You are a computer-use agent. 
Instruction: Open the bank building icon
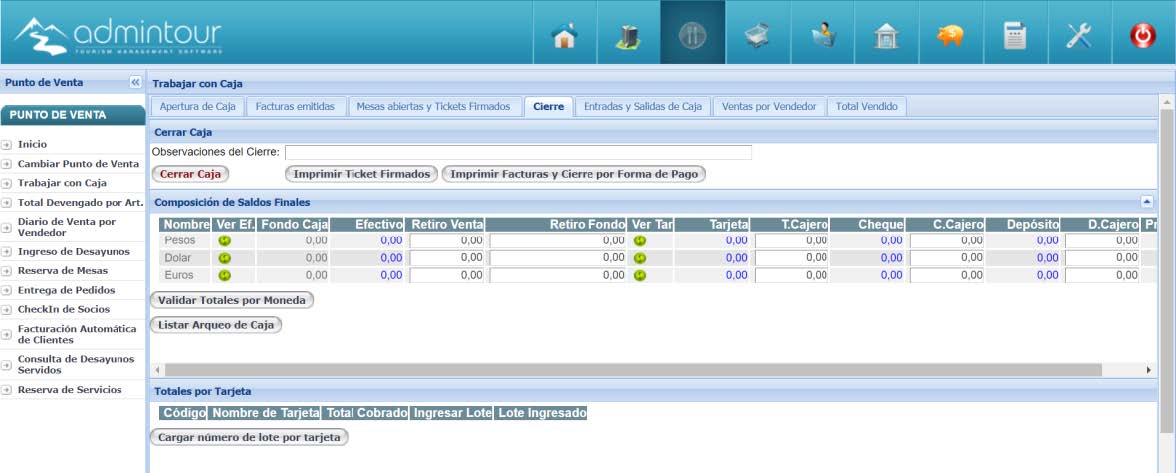pyautogui.click(x=886, y=35)
